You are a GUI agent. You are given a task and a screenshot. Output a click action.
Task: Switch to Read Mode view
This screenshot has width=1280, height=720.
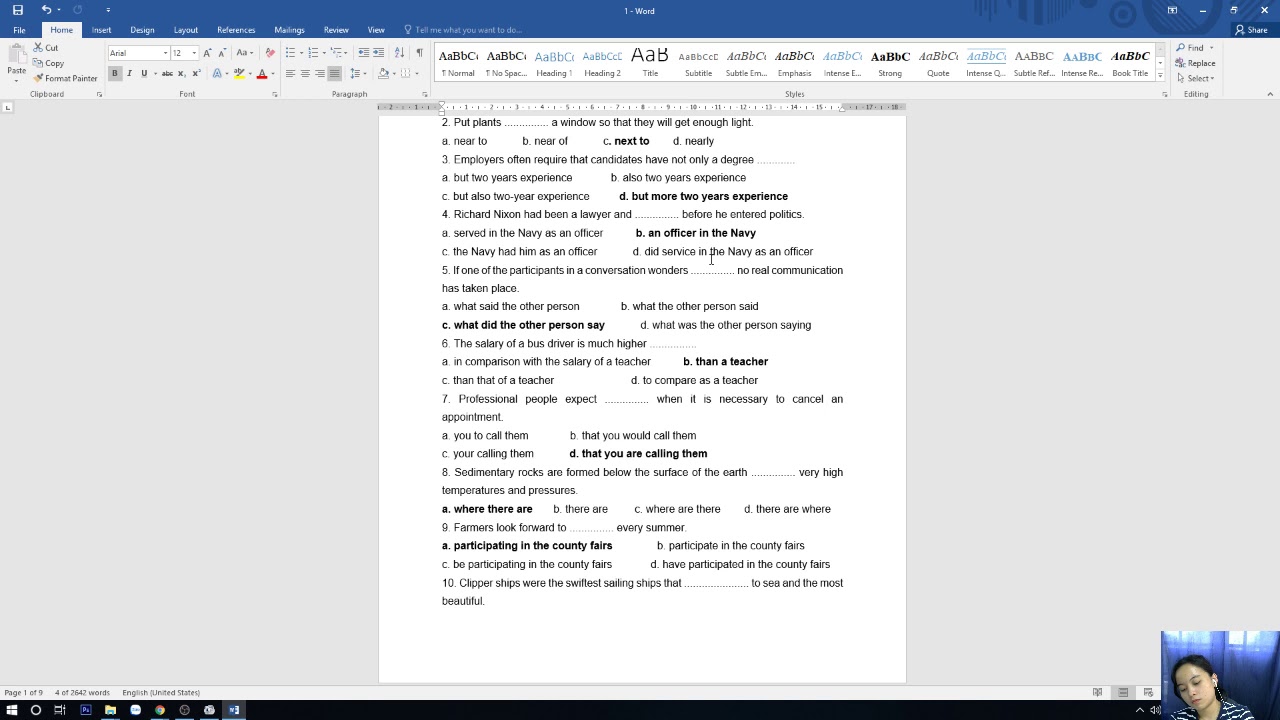(x=1098, y=692)
